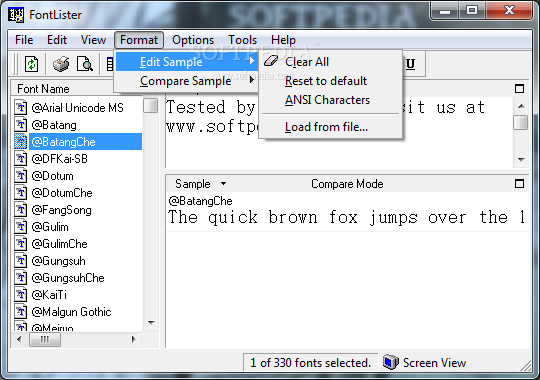
Task: Click the font list horizontal scrollbar thumb
Action: [45, 339]
